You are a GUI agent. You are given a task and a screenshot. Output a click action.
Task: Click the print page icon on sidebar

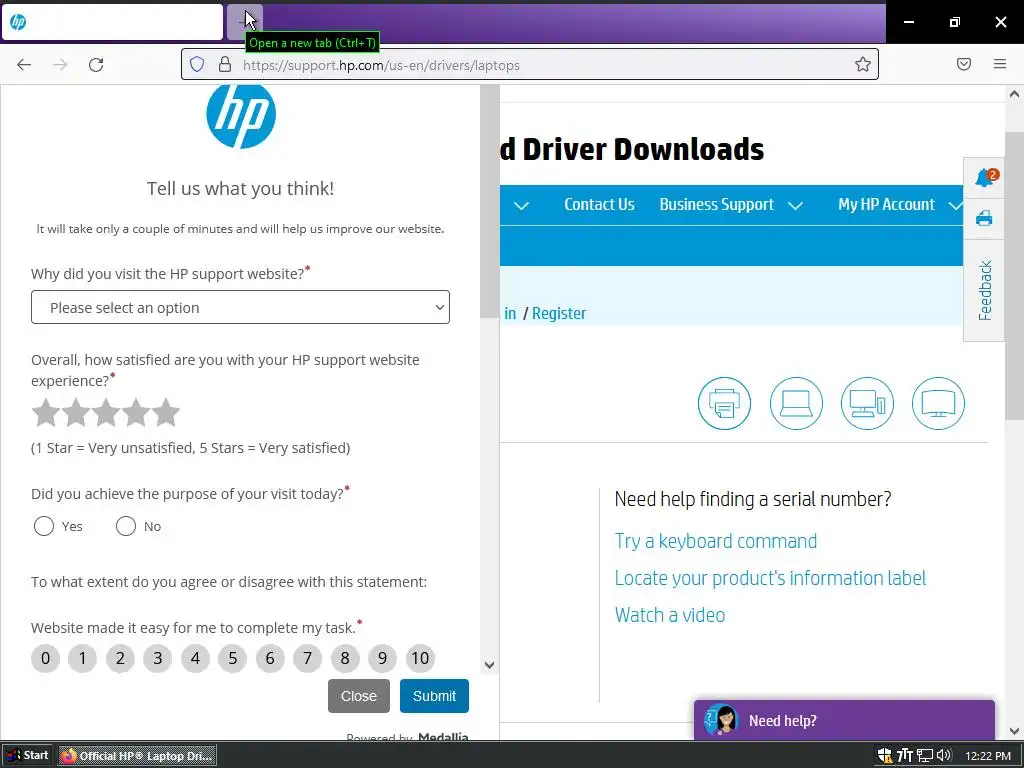click(984, 218)
